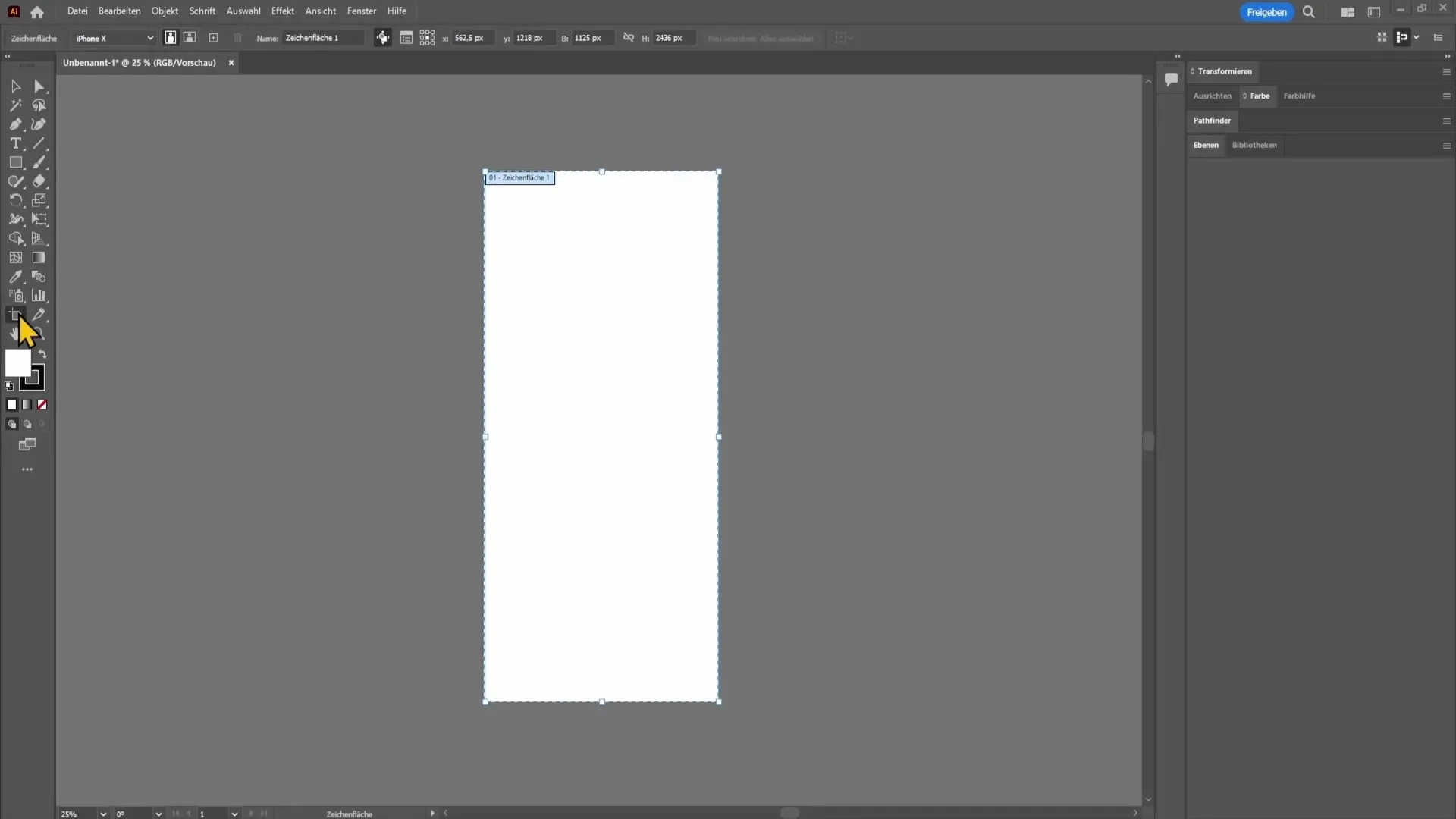Swap fill and stroke colors

click(x=42, y=354)
